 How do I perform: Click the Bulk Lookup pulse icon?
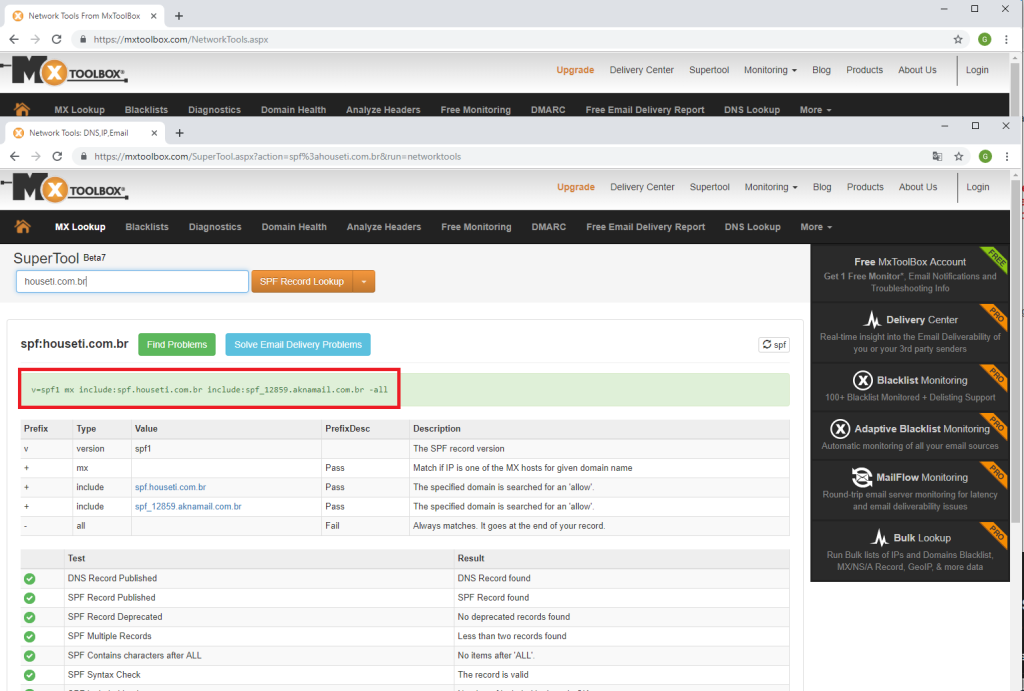(x=880, y=538)
